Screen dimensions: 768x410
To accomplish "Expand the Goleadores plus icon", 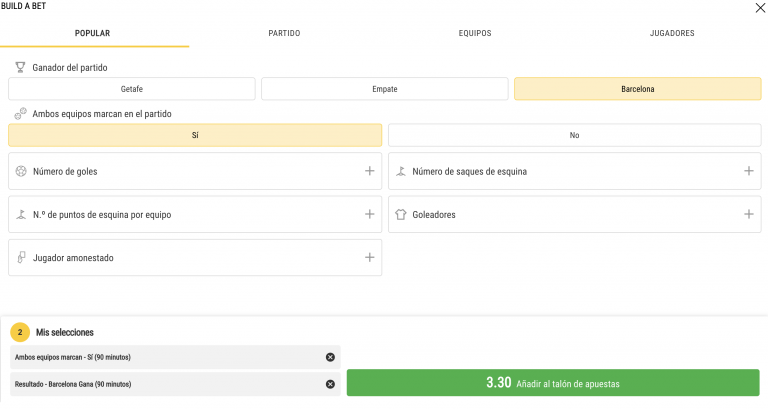I will pos(749,214).
